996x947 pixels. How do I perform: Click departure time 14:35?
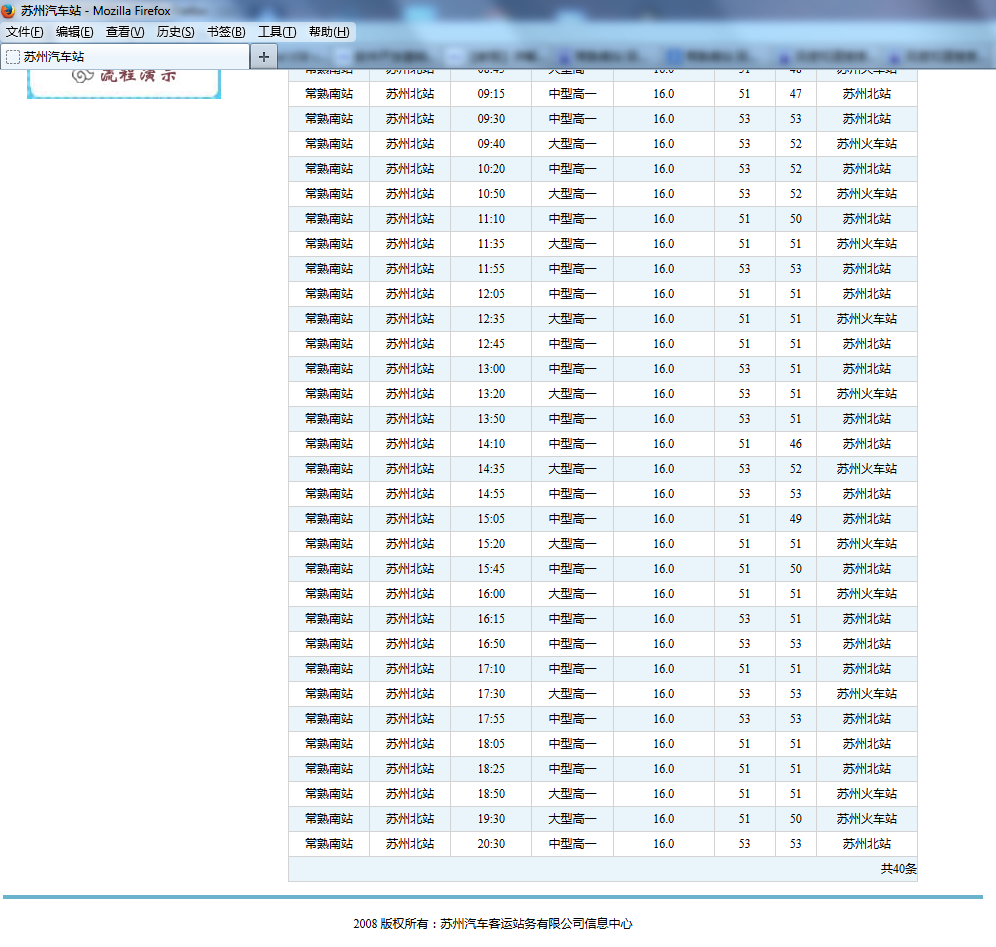(491, 469)
